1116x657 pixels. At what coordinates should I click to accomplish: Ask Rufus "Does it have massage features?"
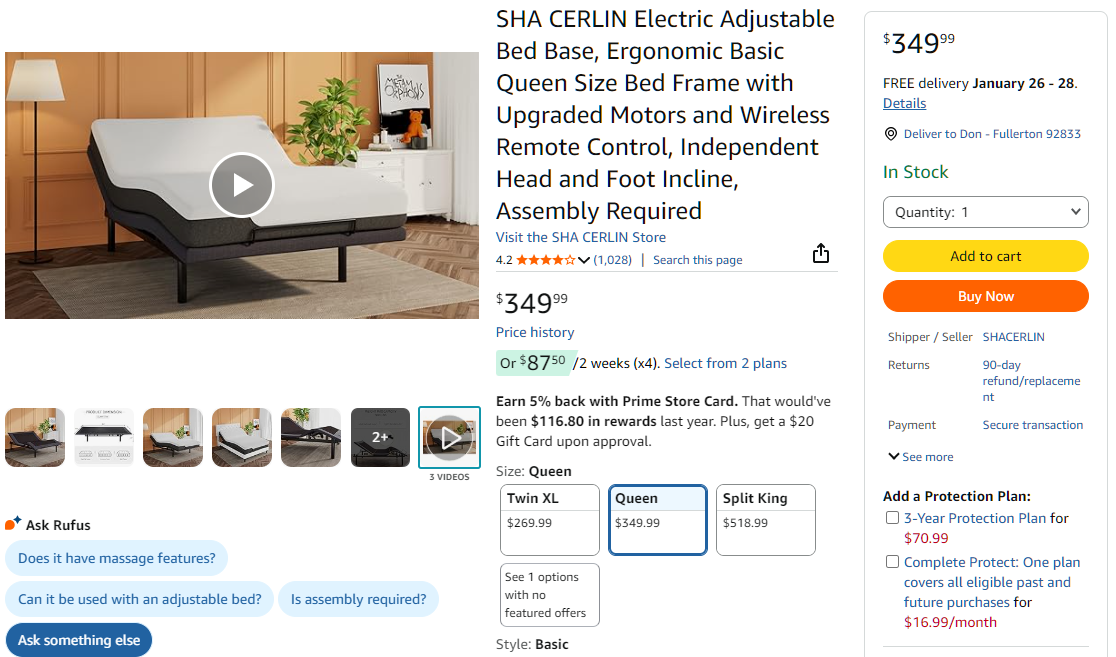pos(116,558)
